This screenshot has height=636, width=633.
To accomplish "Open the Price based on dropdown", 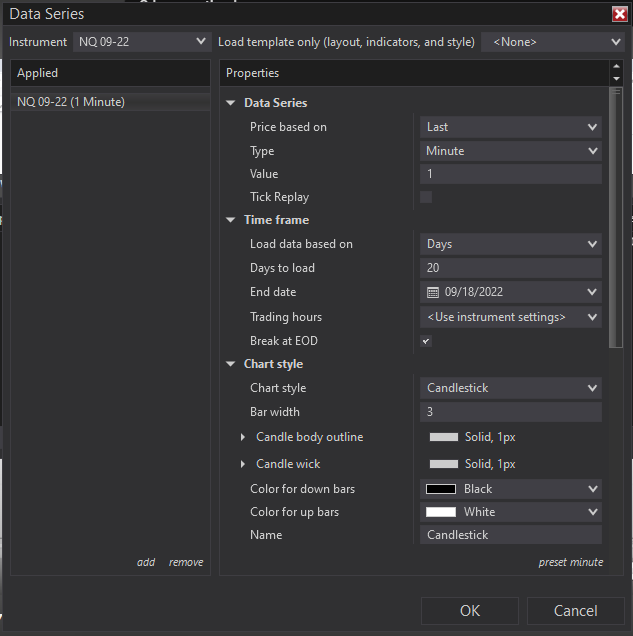I will (x=510, y=127).
